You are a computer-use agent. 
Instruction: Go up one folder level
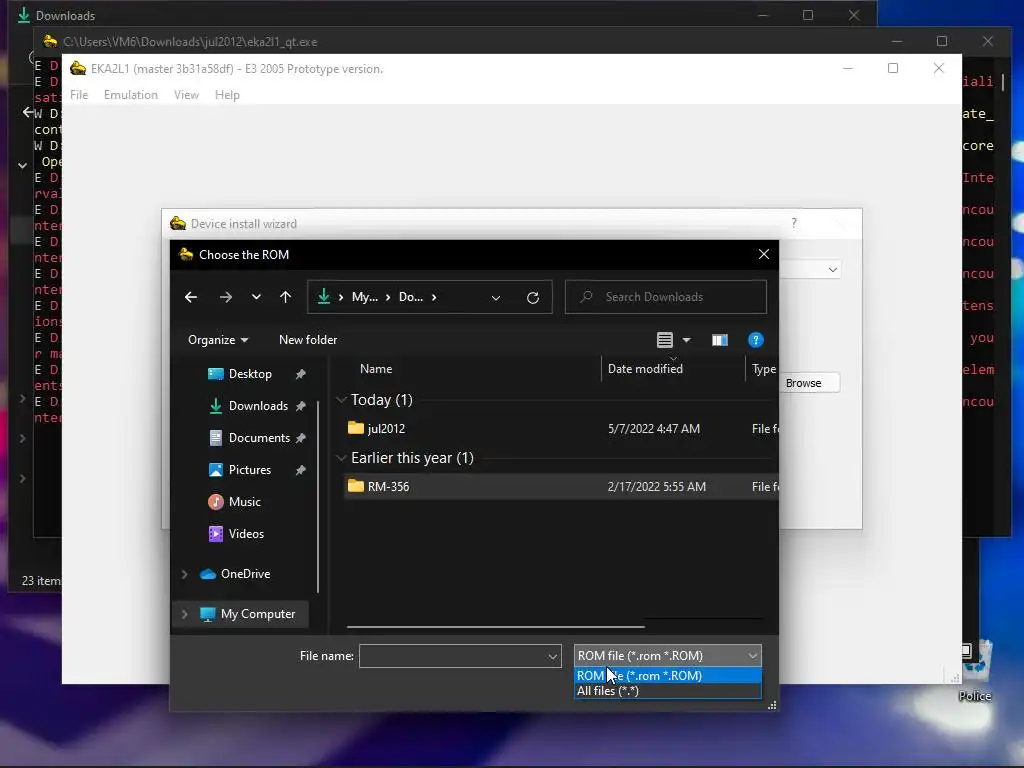pos(285,297)
